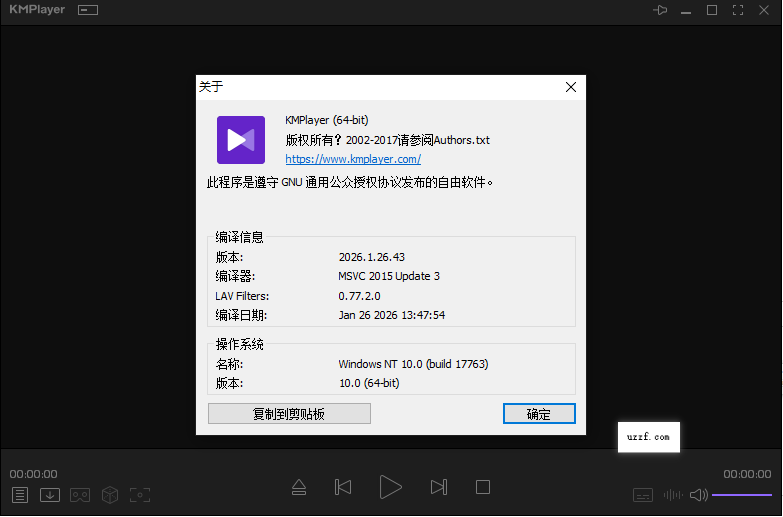Click the GNU license statement text
Image resolution: width=783 pixels, height=517 pixels.
pos(350,182)
